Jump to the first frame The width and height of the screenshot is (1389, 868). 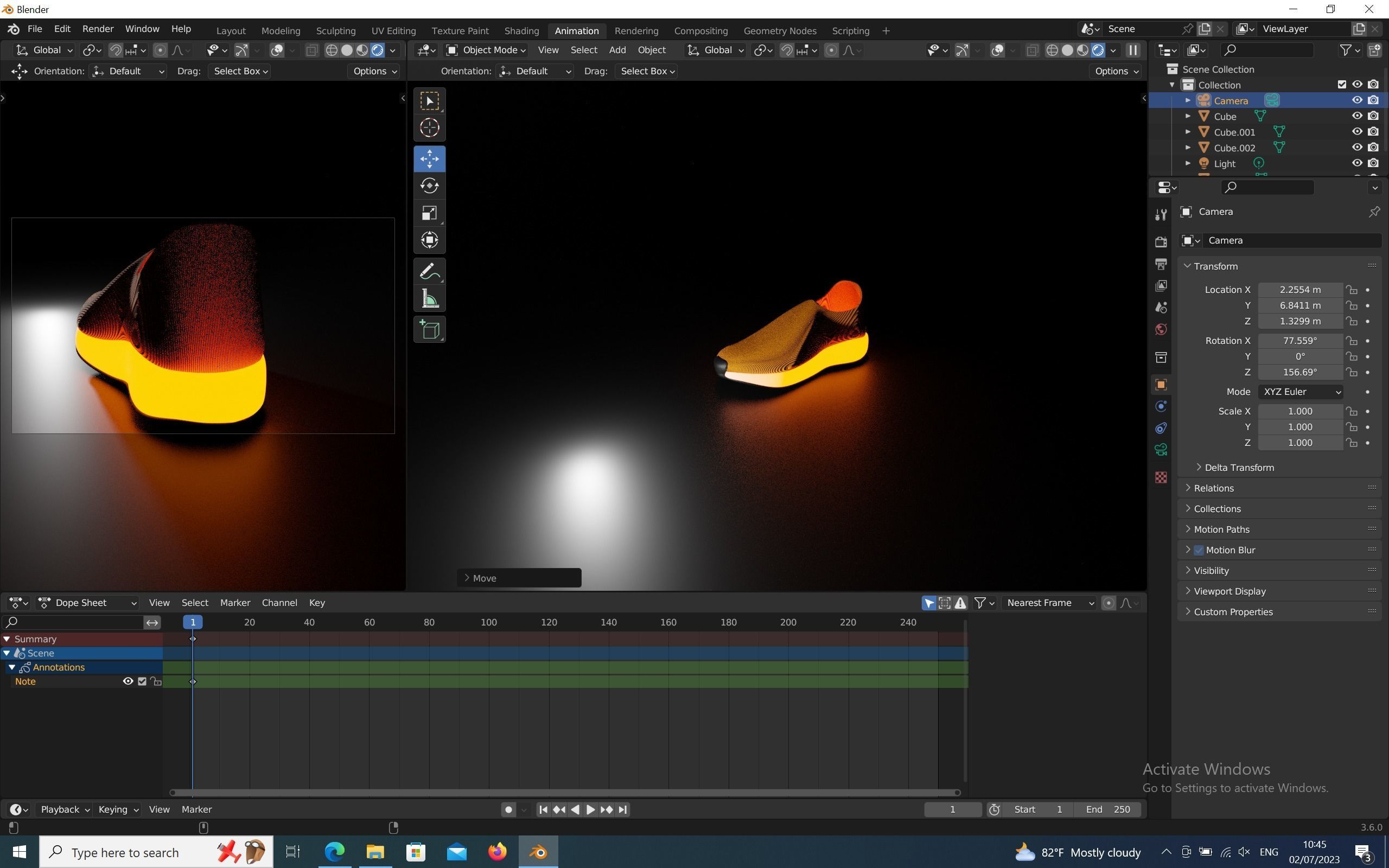point(543,809)
